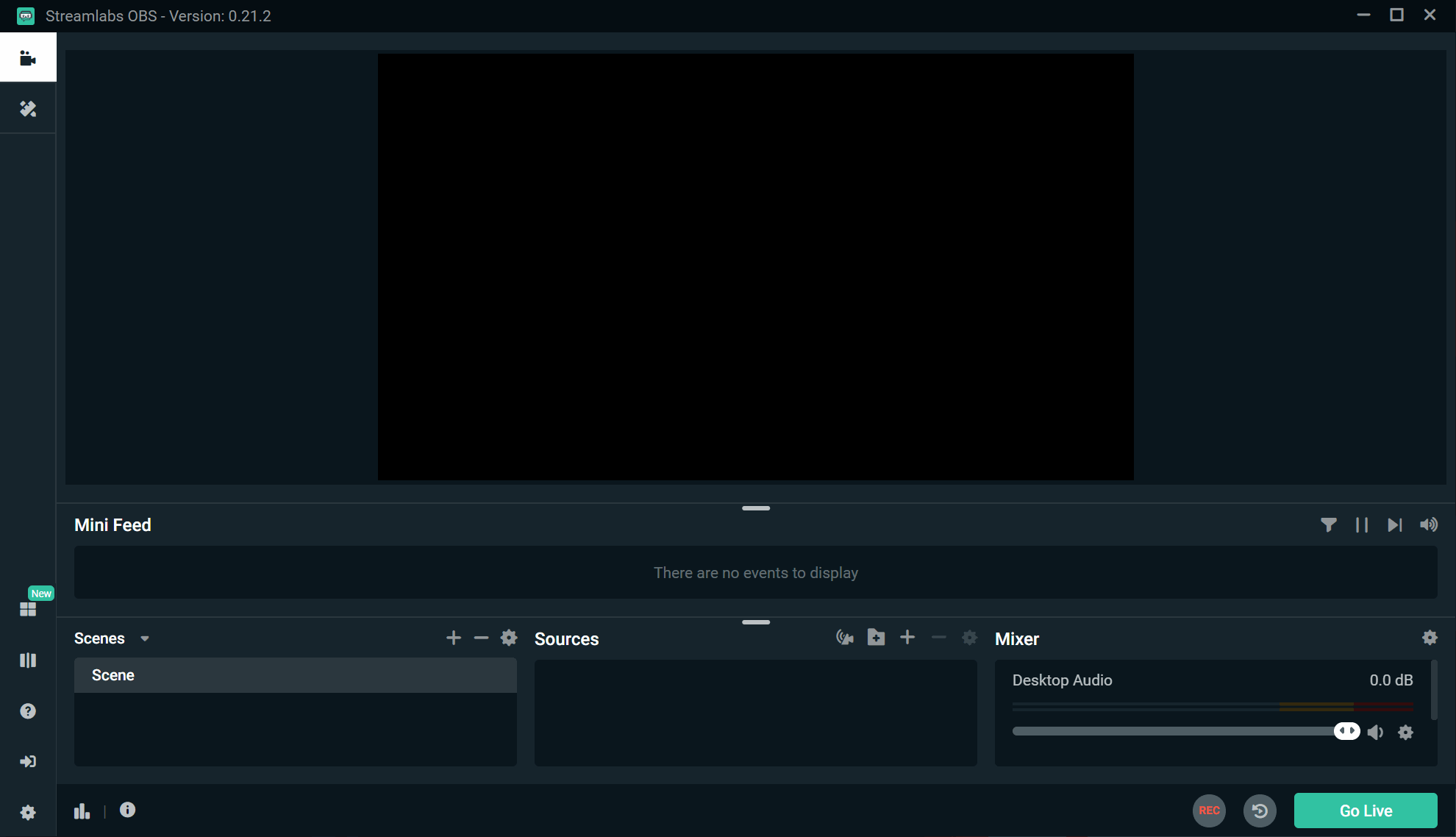Mute the Mini Feed alert sound
Image resolution: width=1456 pixels, height=837 pixels.
click(1429, 524)
